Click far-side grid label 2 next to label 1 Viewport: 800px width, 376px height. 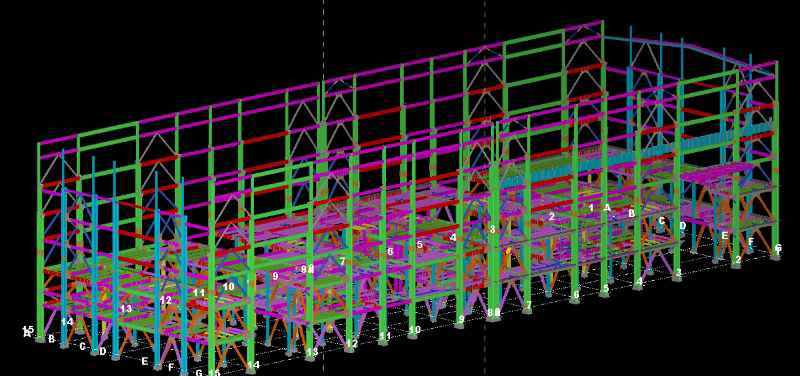552,216
